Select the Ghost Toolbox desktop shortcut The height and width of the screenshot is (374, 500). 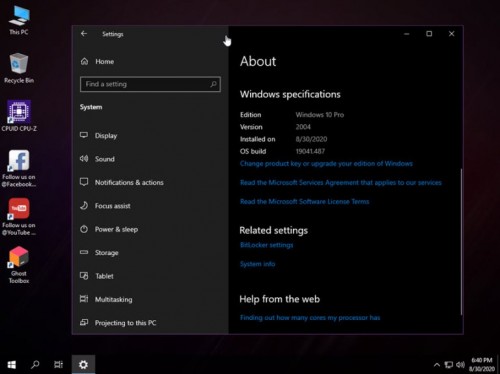point(19,265)
